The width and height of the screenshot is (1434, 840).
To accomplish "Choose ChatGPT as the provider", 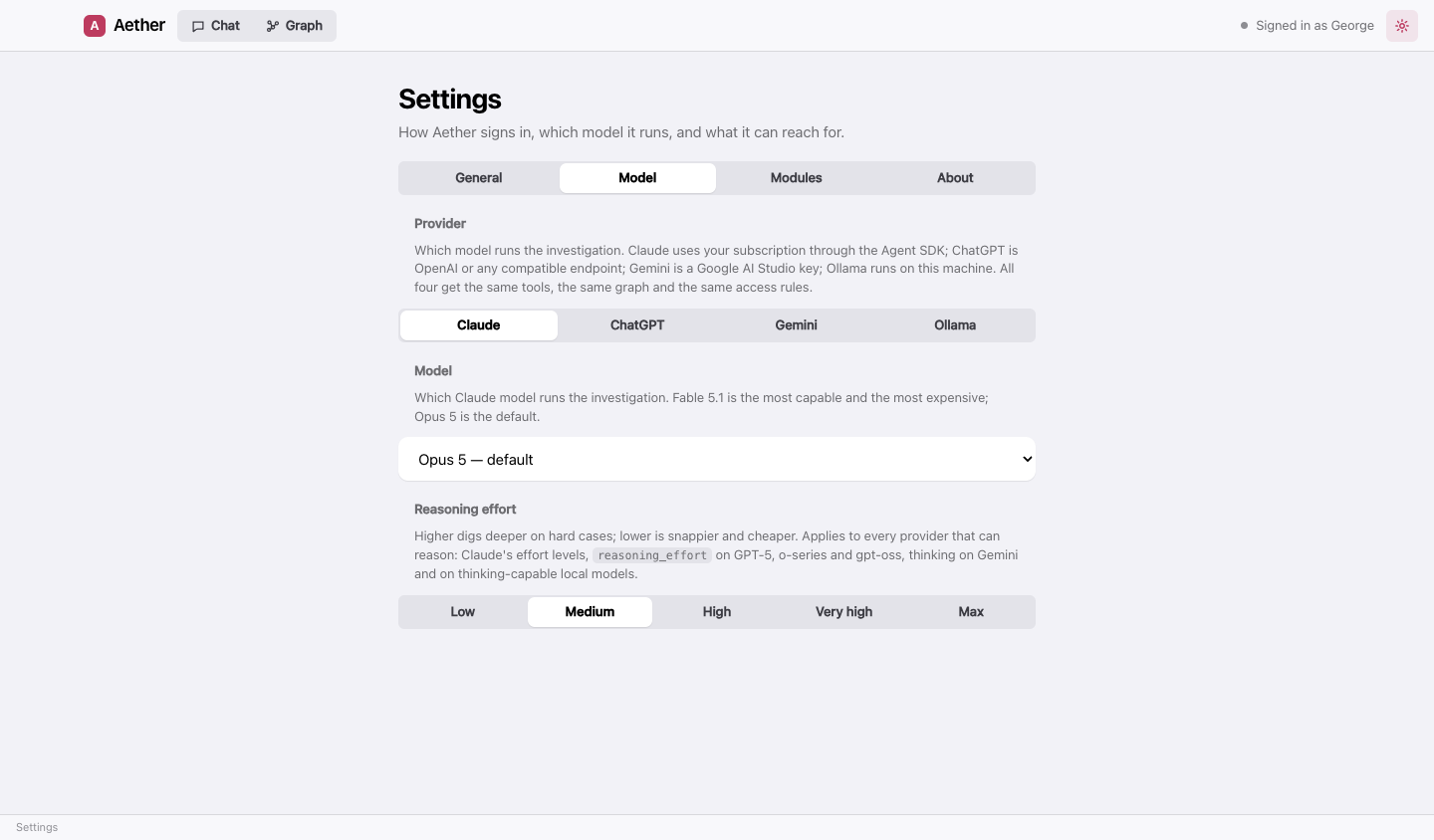I will point(637,325).
